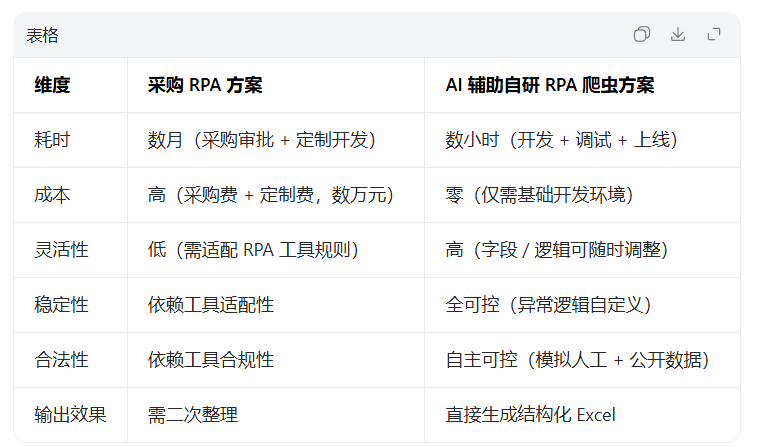Click cell '需二次整理'
Image resolution: width=780 pixels, height=447 pixels.
[x=193, y=415]
